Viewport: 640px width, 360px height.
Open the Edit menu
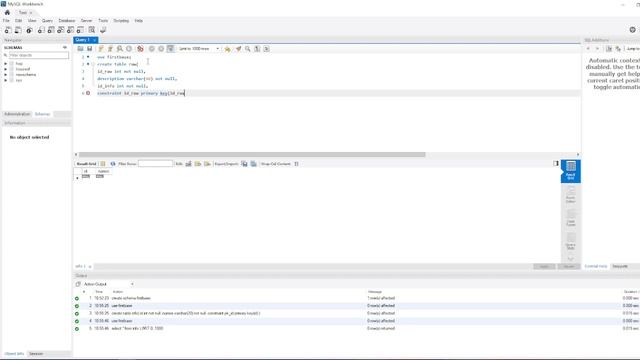pos(19,20)
